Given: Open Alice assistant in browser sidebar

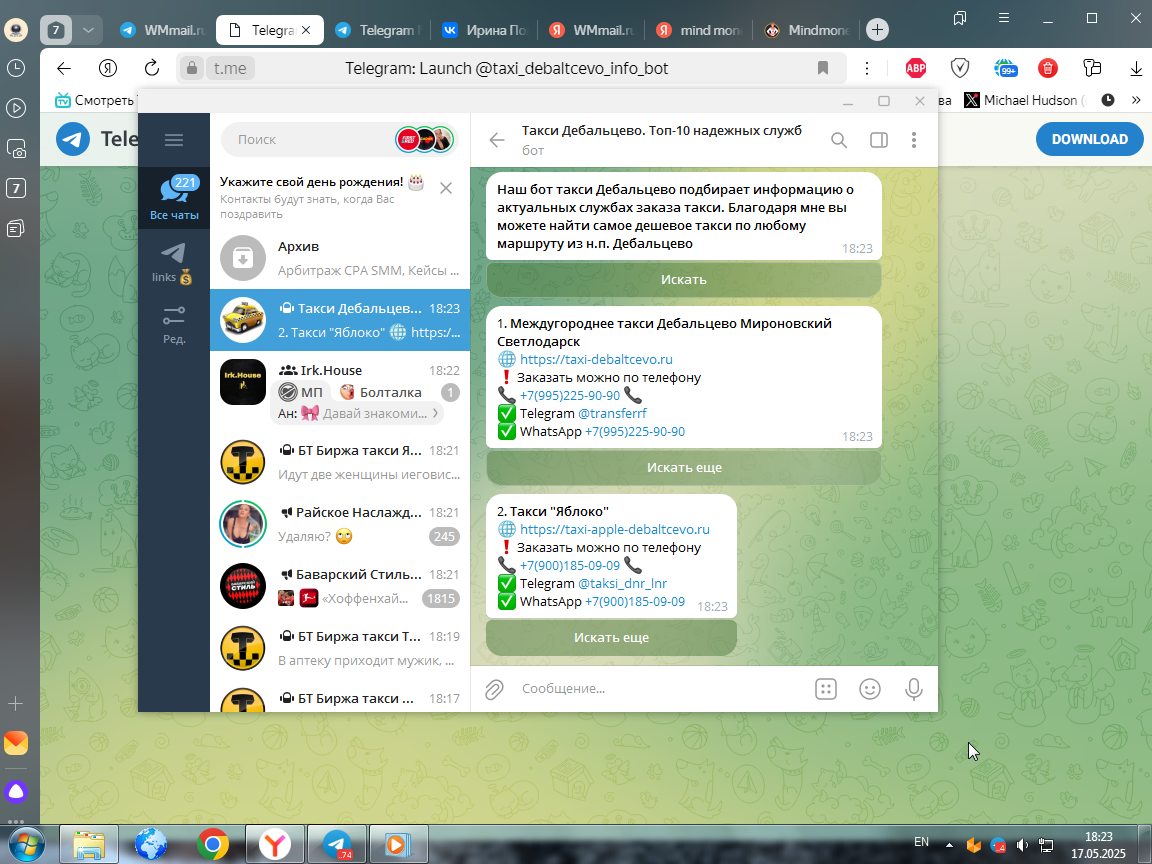Looking at the screenshot, I should (x=16, y=792).
